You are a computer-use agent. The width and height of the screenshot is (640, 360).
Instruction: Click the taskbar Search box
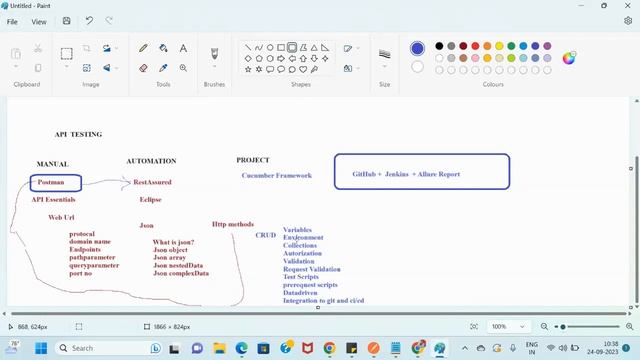109,348
